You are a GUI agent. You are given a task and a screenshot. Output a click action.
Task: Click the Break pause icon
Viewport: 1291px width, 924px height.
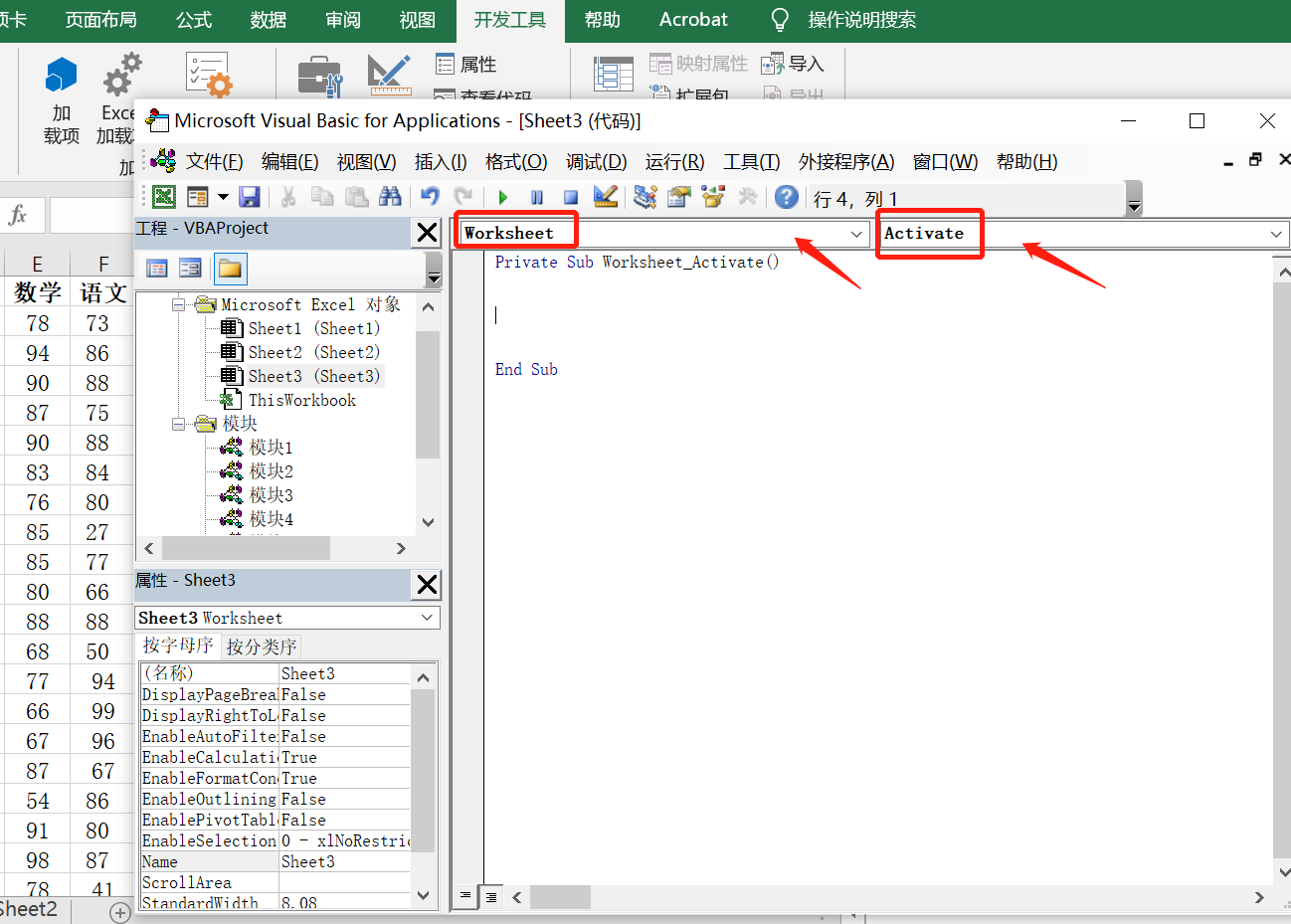click(x=537, y=197)
